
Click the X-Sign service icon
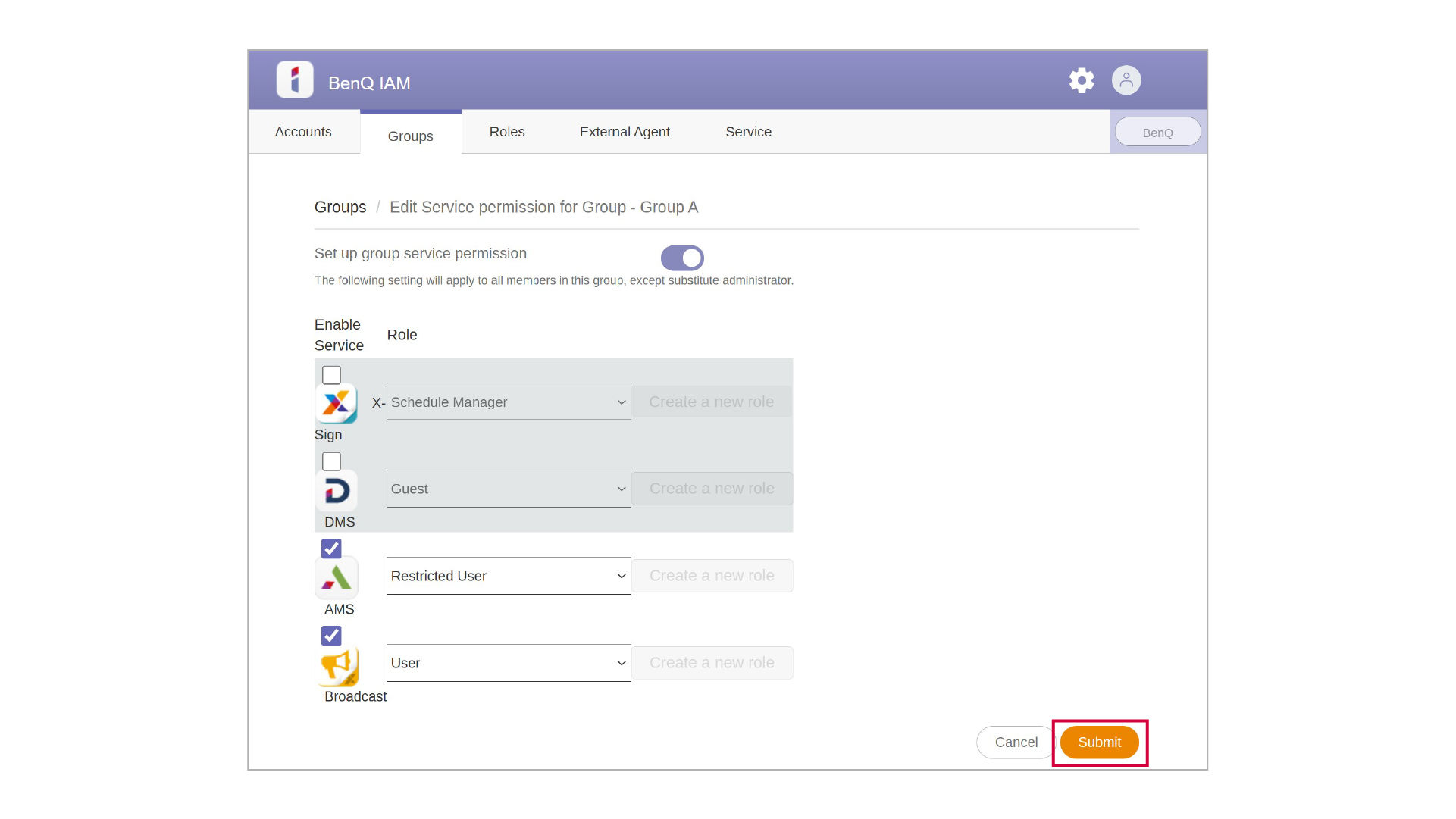(336, 404)
